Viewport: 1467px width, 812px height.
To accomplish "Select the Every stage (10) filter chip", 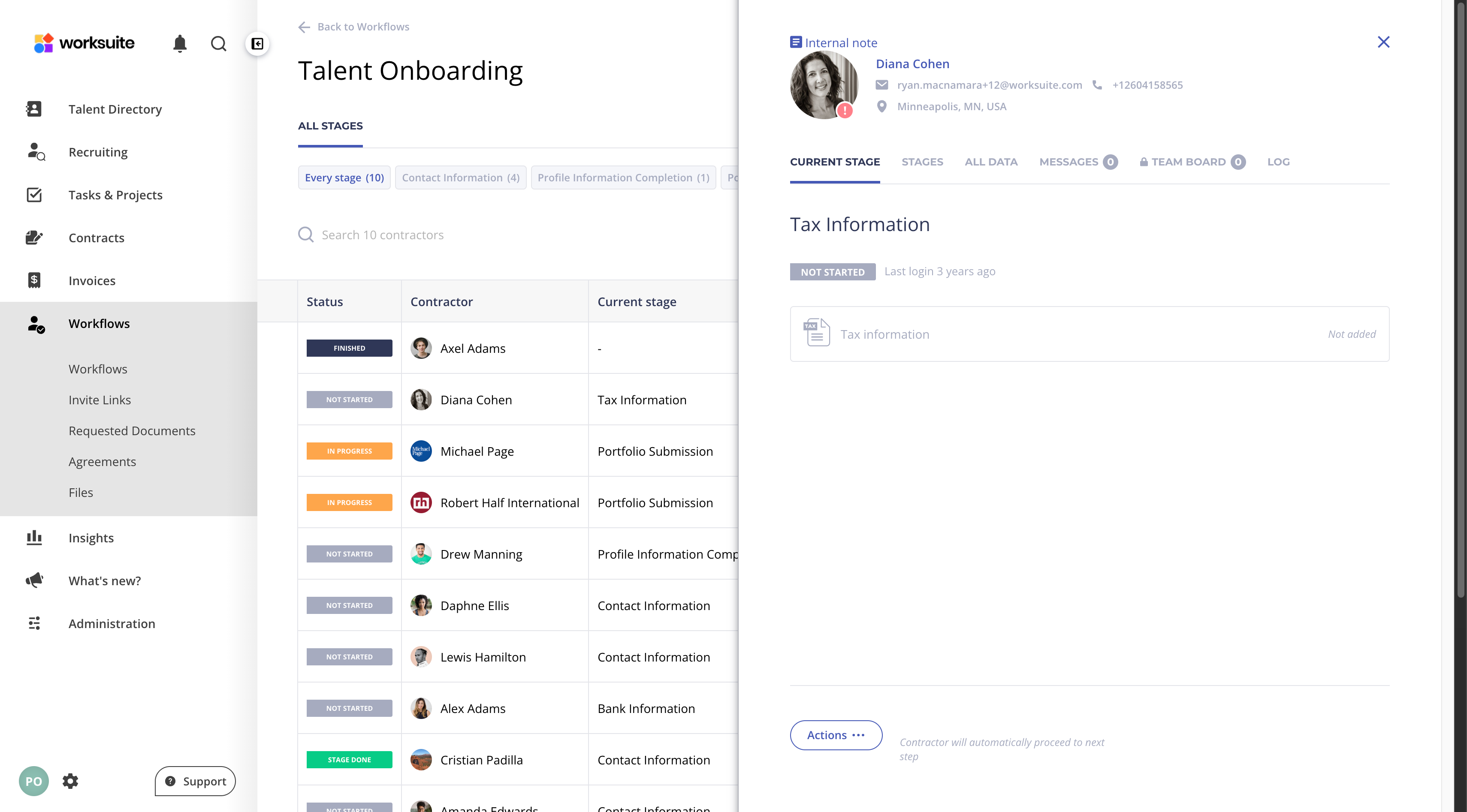I will point(344,177).
